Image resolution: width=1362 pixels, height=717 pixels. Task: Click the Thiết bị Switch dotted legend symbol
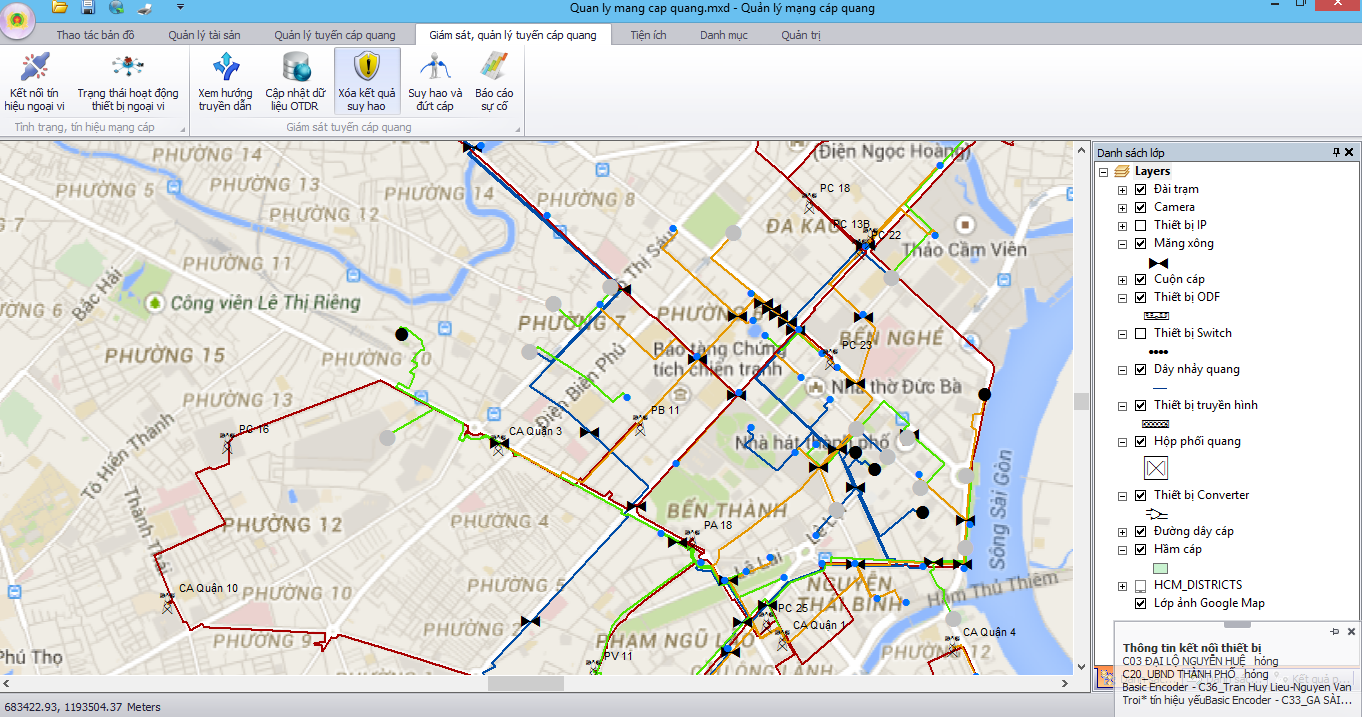click(1156, 352)
